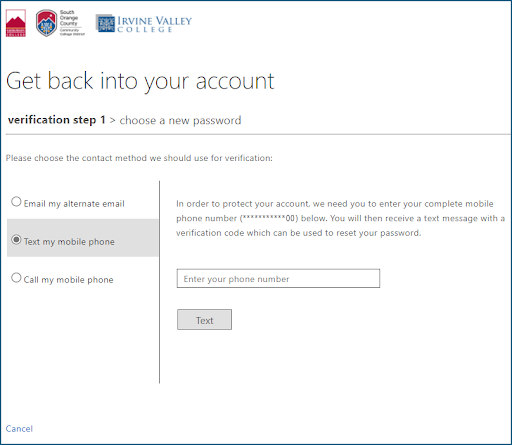Click the 'verification step 1' breadcrumb
The image size is (512, 445).
(57, 120)
